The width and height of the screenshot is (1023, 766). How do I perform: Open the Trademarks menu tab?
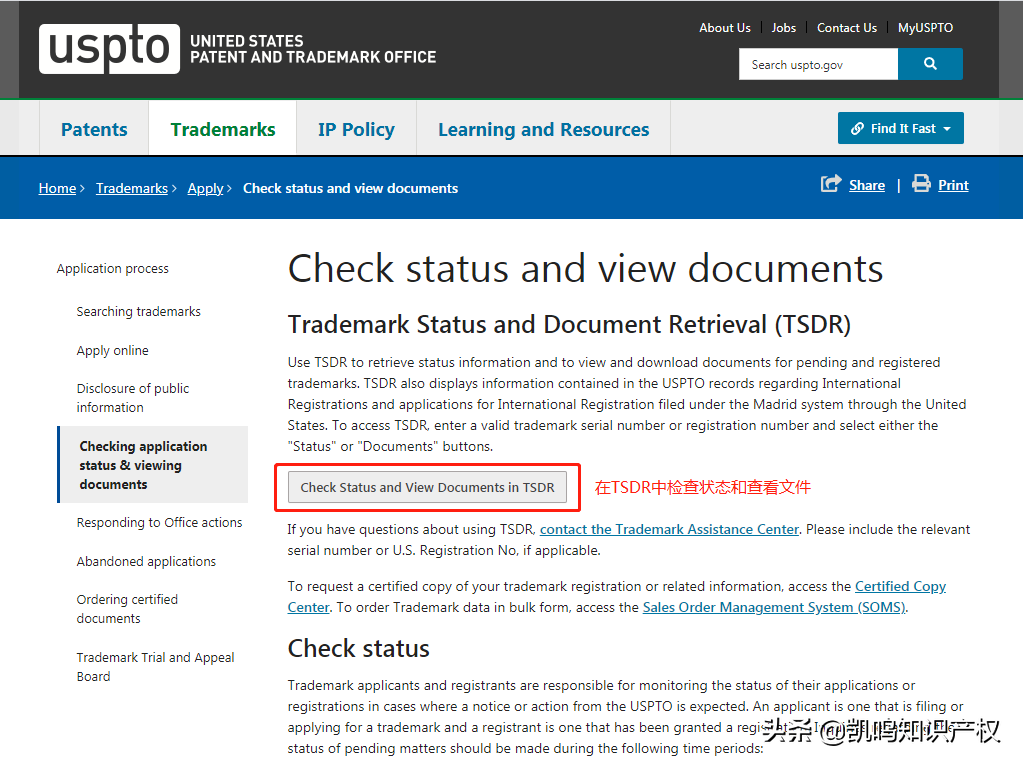point(223,129)
